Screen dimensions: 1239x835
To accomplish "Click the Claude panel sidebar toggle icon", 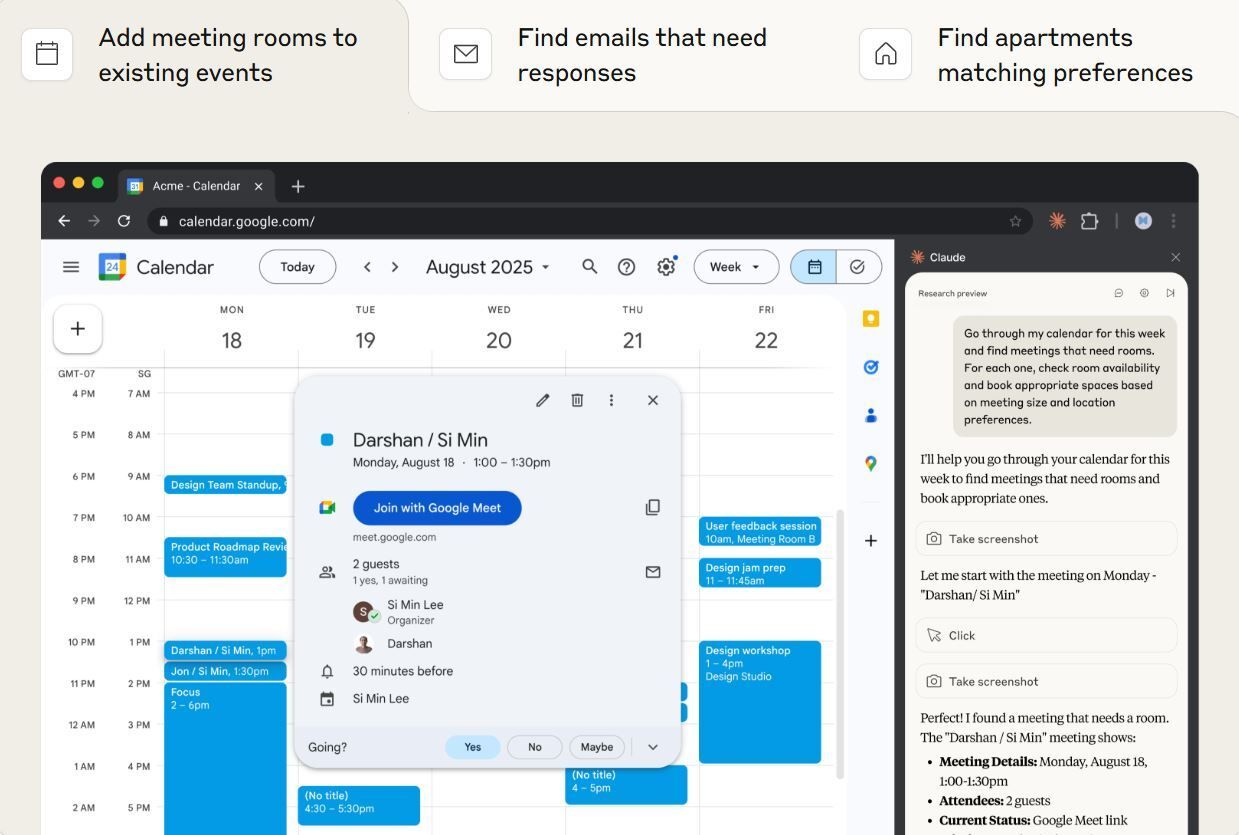I will click(x=1170, y=293).
